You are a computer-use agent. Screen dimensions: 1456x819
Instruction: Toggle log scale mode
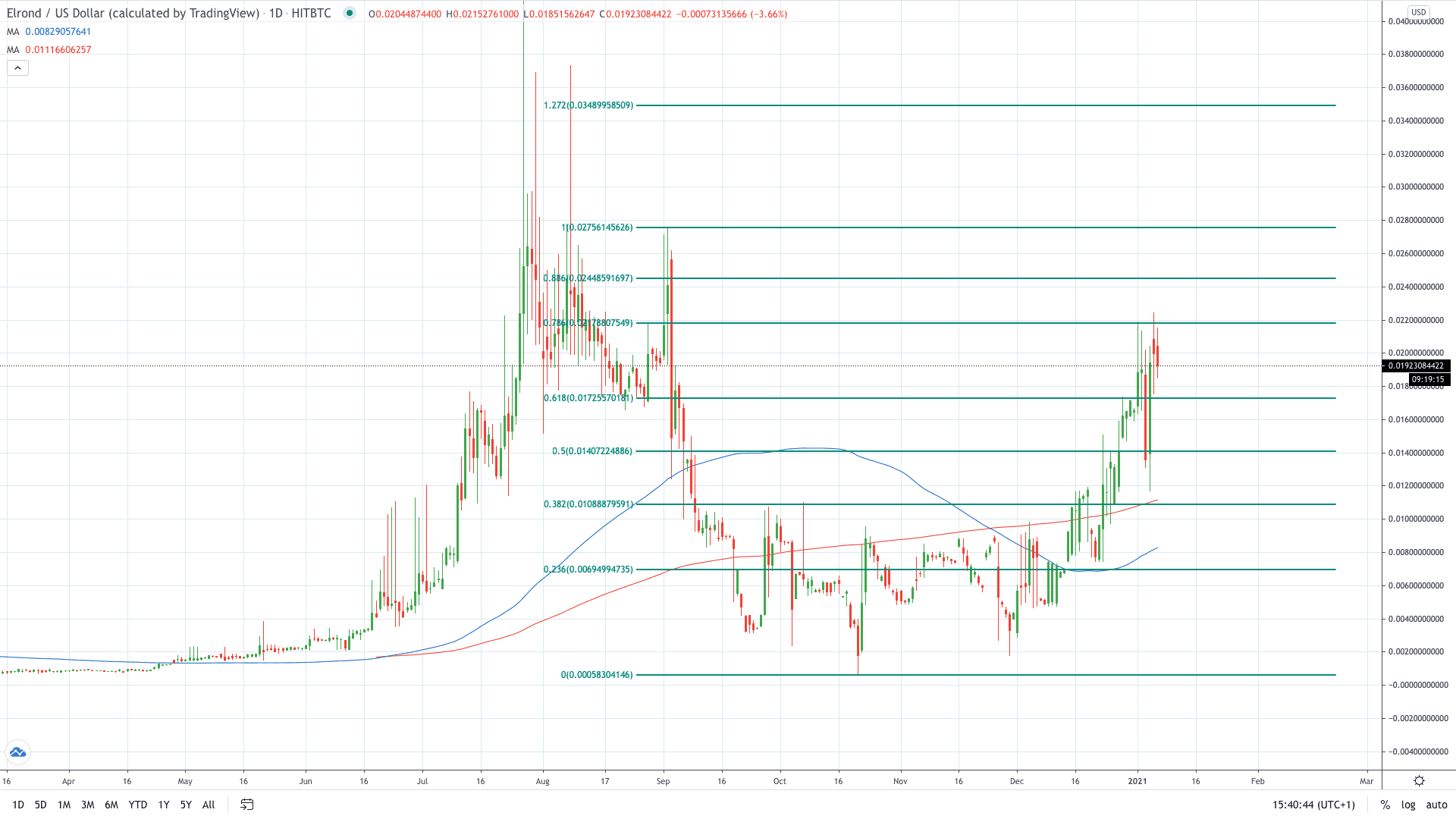[1408, 805]
